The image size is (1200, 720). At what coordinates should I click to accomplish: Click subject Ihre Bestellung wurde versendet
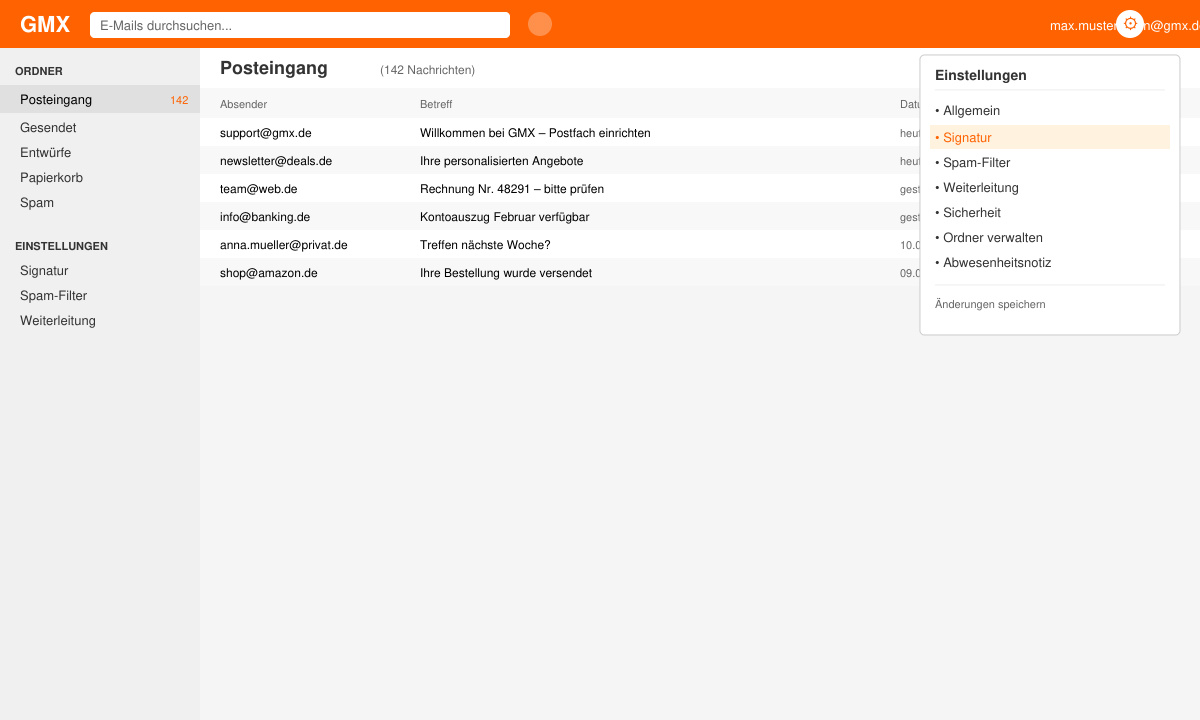(x=506, y=273)
